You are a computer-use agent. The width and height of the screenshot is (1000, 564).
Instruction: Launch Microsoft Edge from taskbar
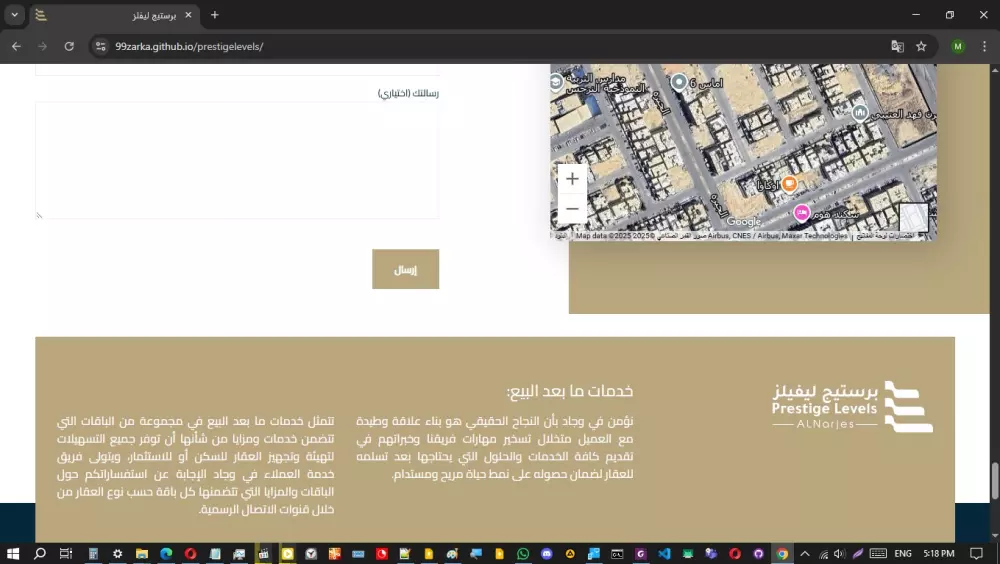coord(166,554)
